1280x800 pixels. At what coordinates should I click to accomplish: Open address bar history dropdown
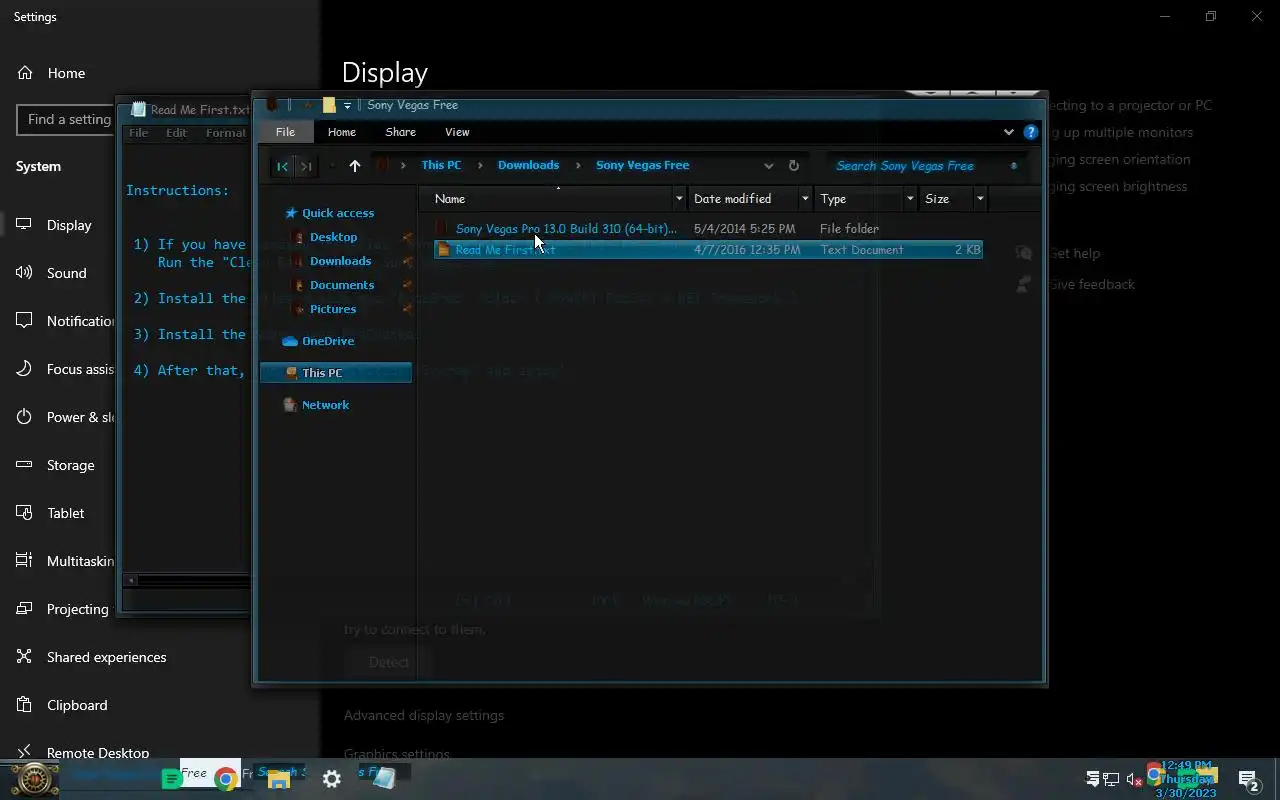[x=768, y=166]
